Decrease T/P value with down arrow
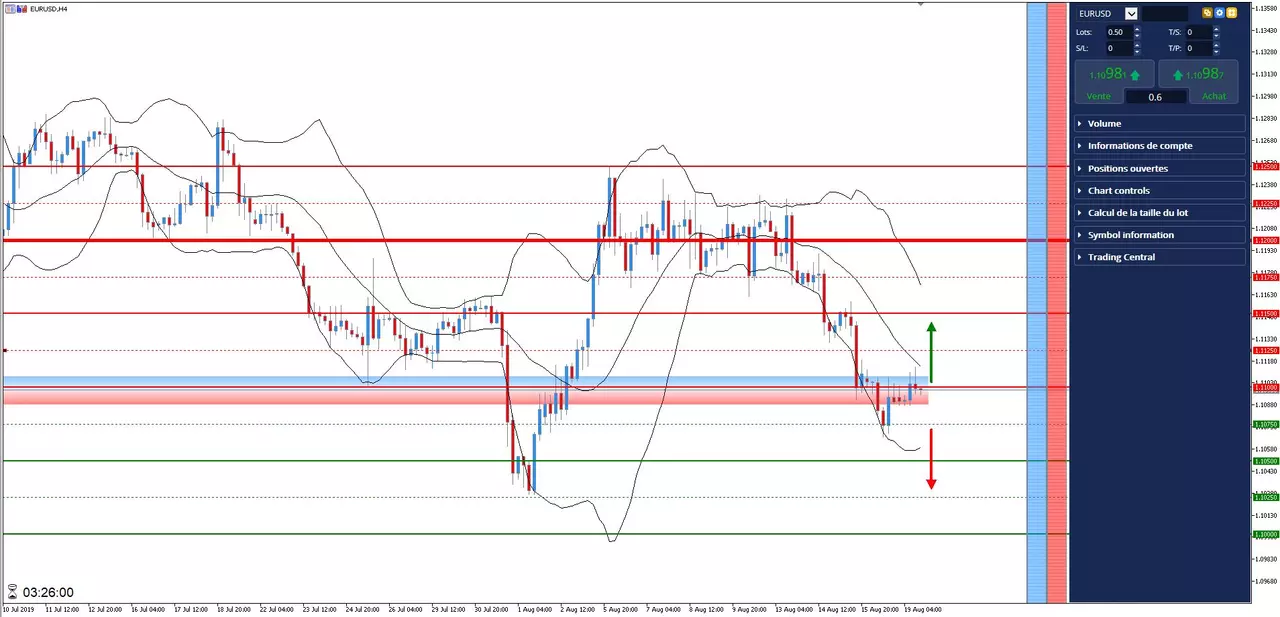 click(1216, 52)
